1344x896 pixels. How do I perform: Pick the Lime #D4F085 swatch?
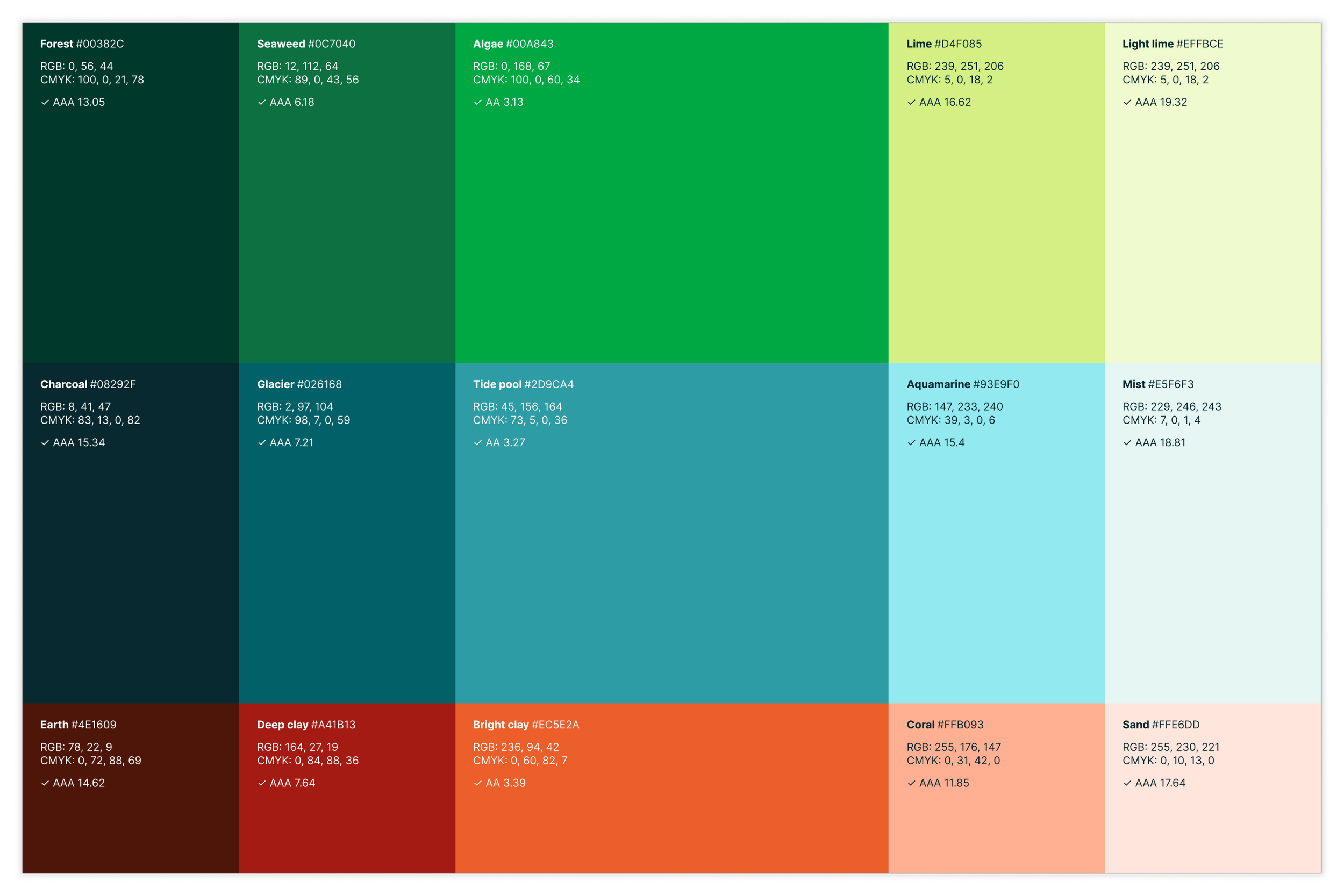click(996, 228)
